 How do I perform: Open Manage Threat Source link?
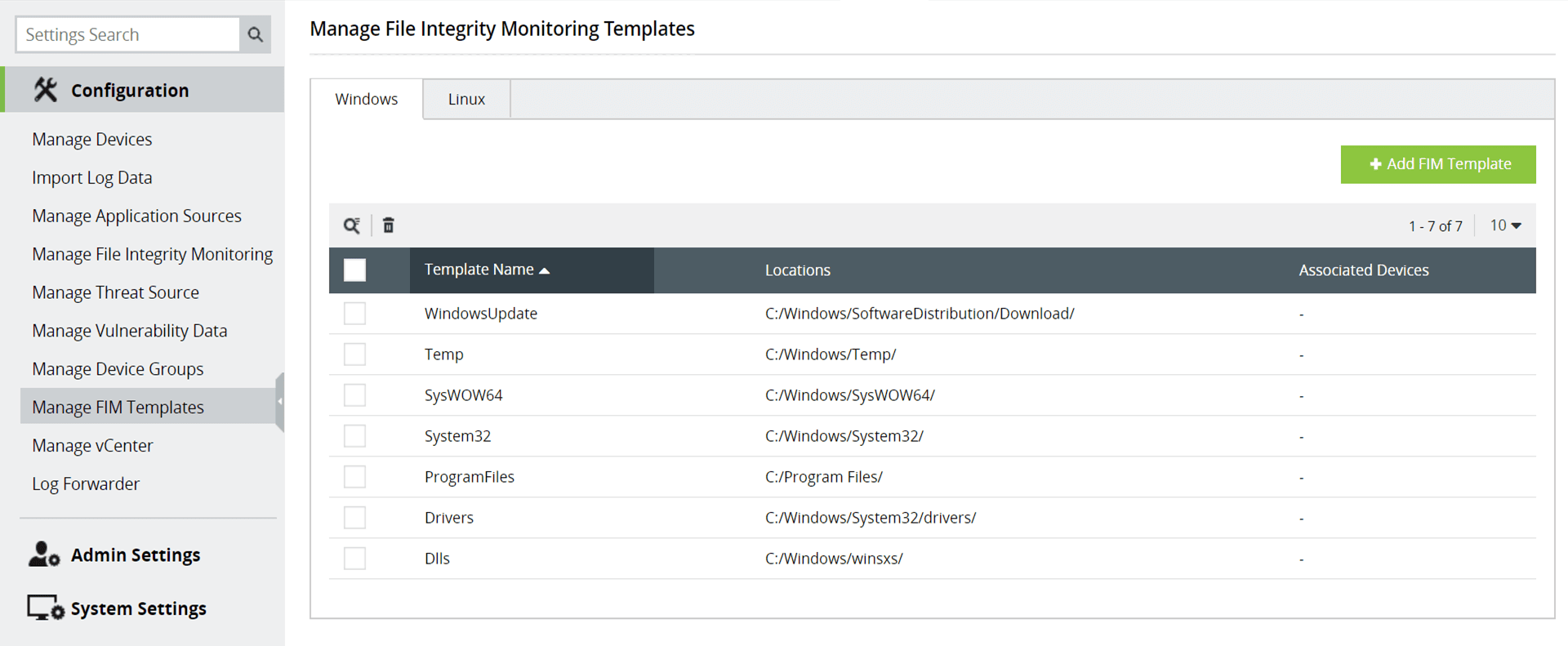[x=115, y=292]
